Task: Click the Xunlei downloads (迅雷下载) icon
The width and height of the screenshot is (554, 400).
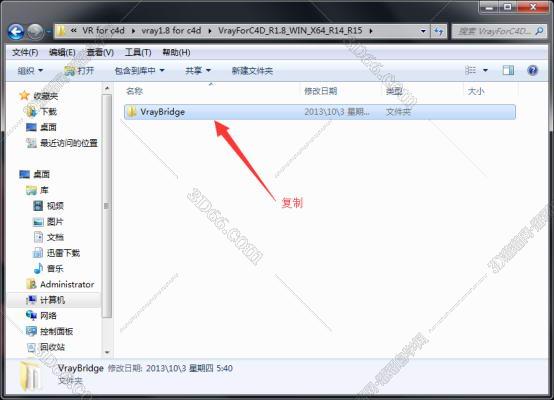Action: [38, 253]
